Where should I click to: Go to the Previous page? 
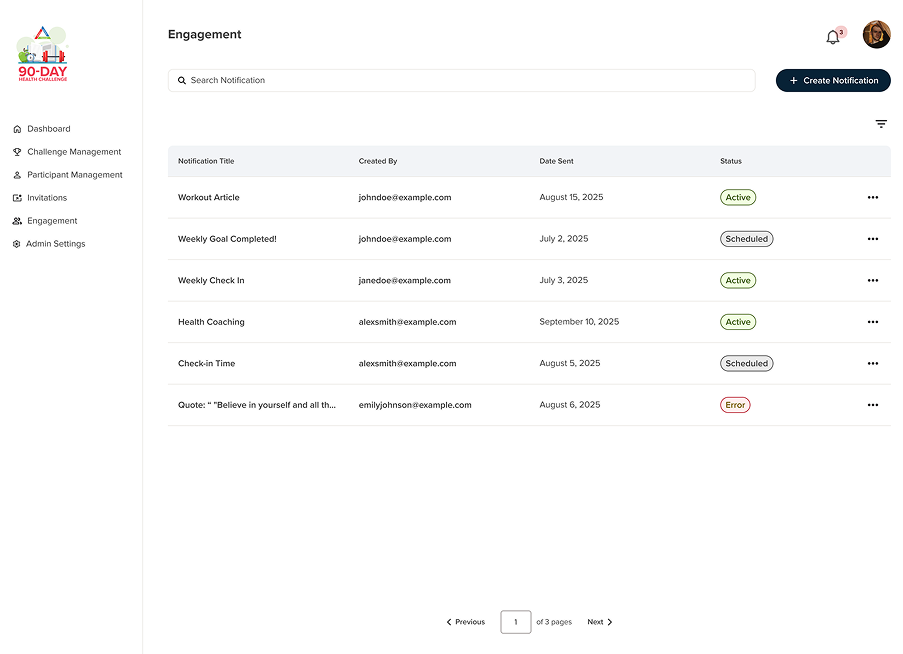point(466,622)
